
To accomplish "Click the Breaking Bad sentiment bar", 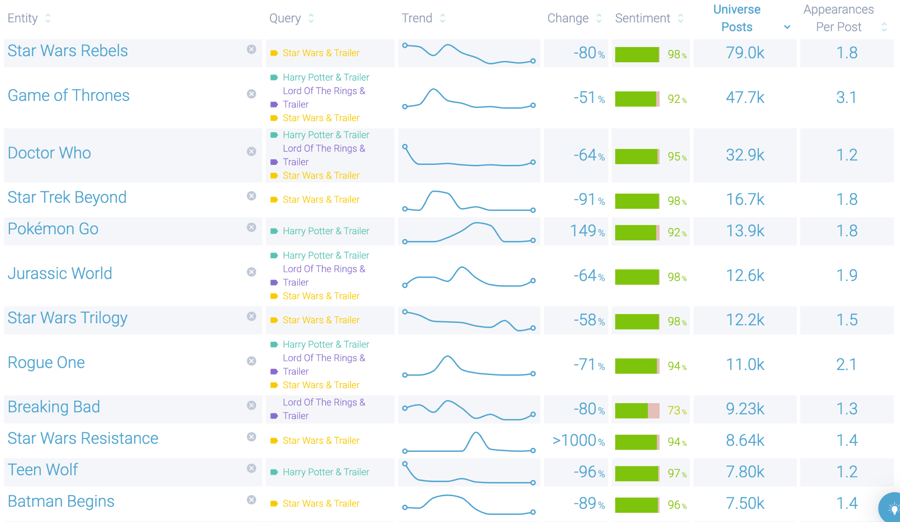I will pos(637,410).
